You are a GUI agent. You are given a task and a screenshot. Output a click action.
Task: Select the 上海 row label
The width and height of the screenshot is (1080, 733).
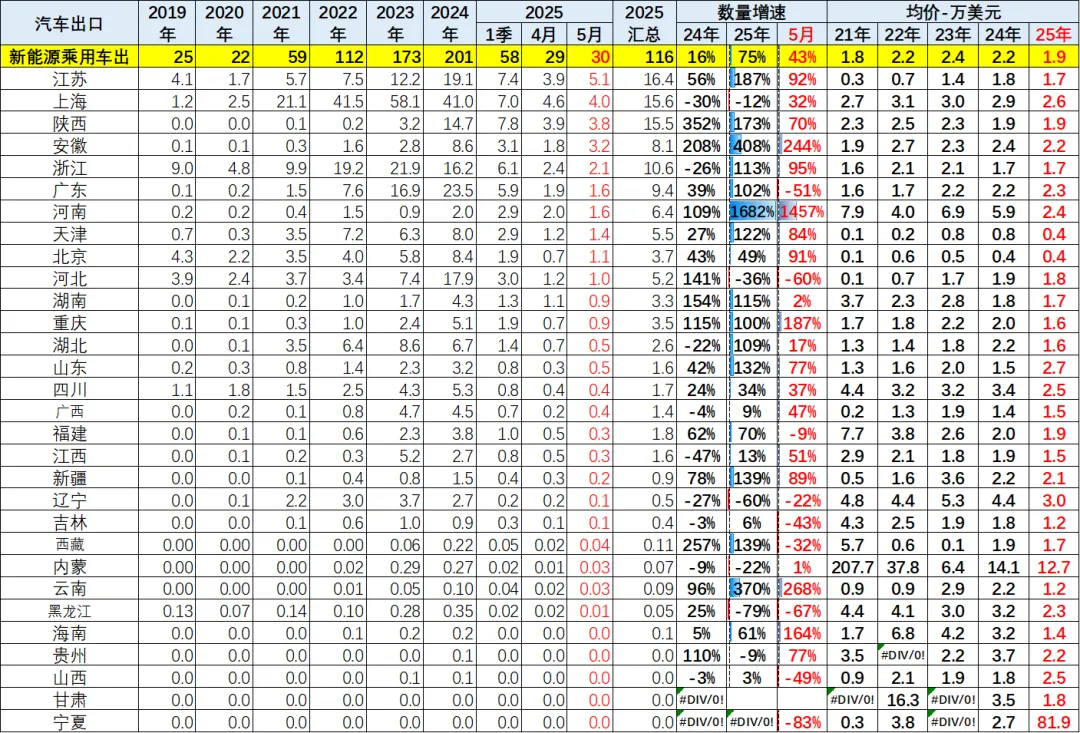pos(70,102)
